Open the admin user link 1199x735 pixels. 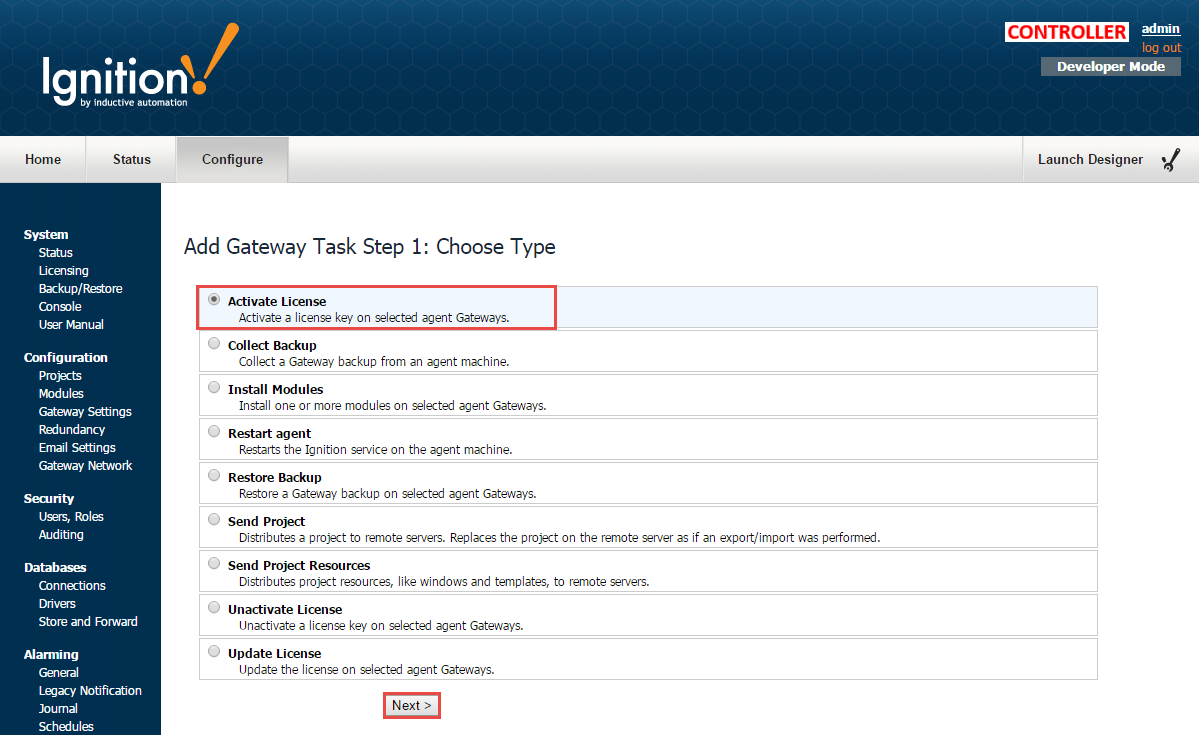[x=1161, y=29]
